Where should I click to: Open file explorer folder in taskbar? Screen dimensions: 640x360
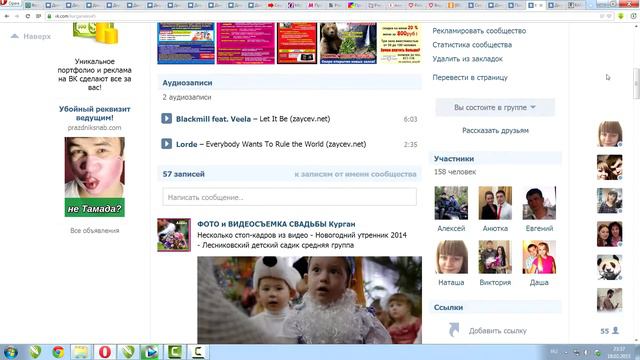(81, 352)
